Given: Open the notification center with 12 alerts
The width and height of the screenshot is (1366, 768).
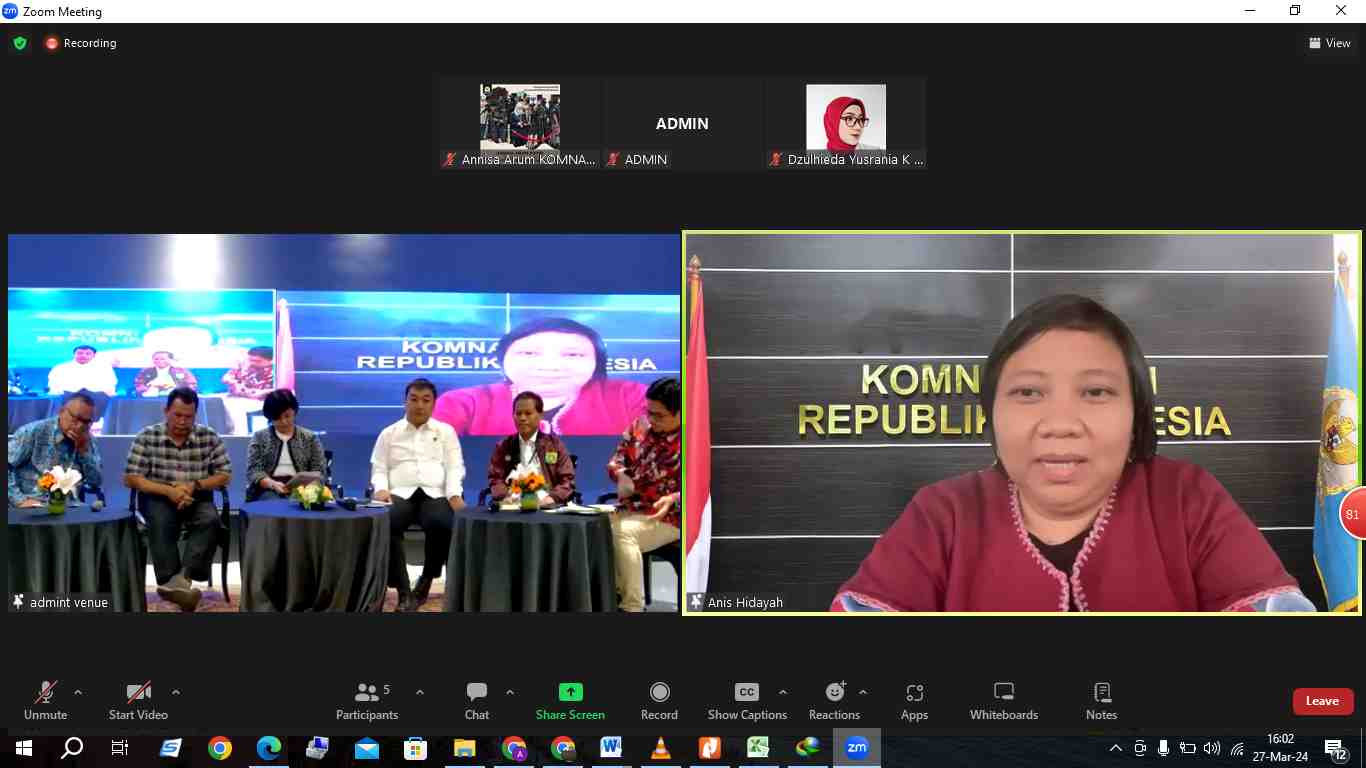Looking at the screenshot, I should 1336,749.
